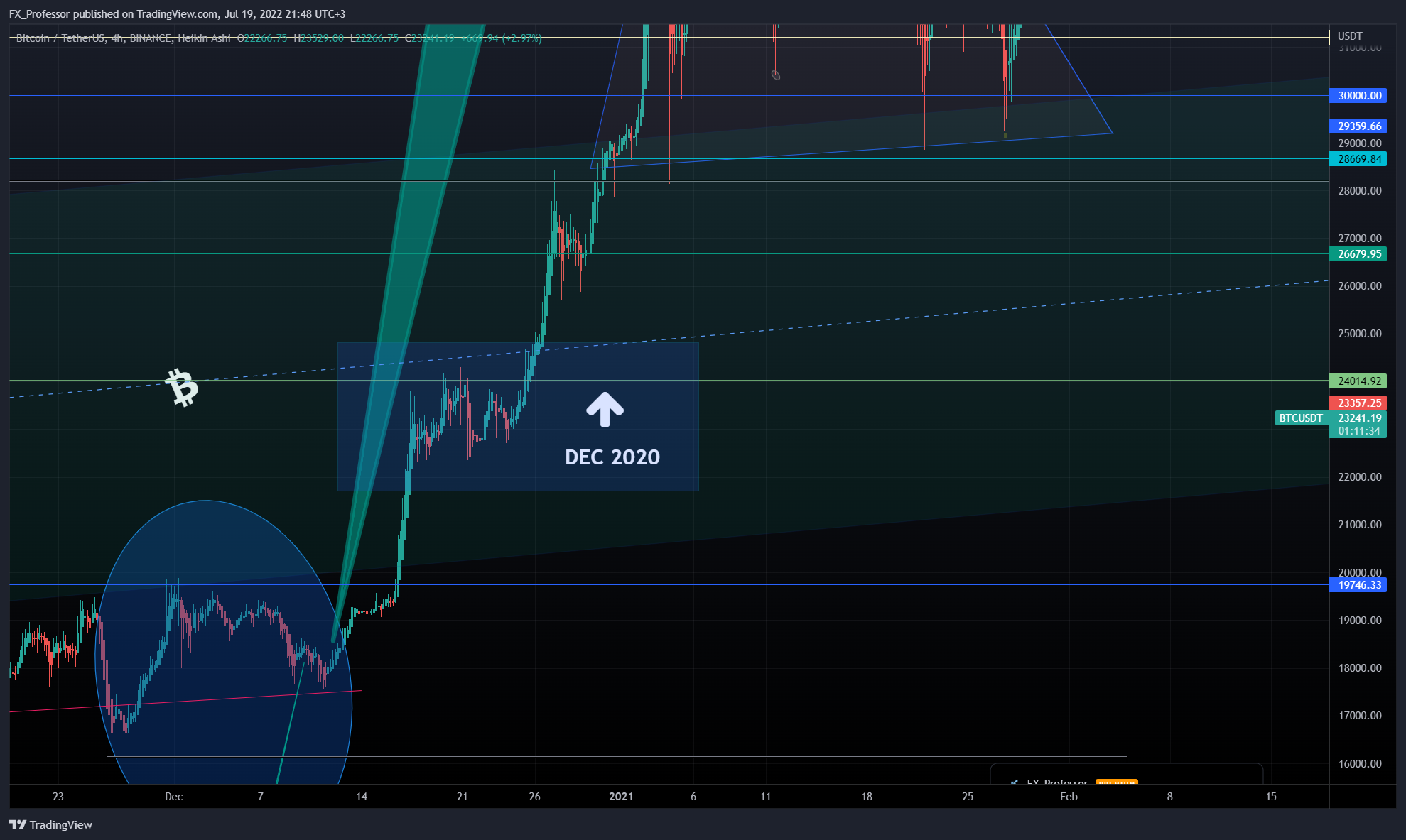Click the 16000.00 axis price
The height and width of the screenshot is (840, 1406).
pos(1360,763)
